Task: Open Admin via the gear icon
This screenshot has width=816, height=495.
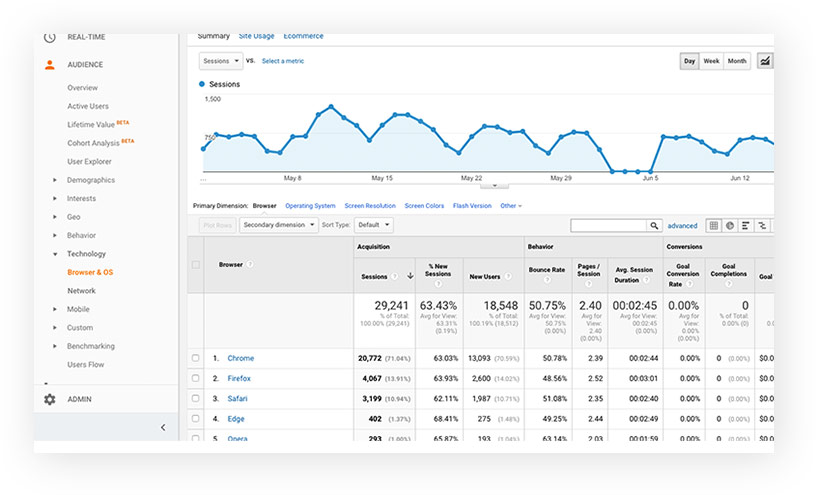Action: click(x=50, y=399)
